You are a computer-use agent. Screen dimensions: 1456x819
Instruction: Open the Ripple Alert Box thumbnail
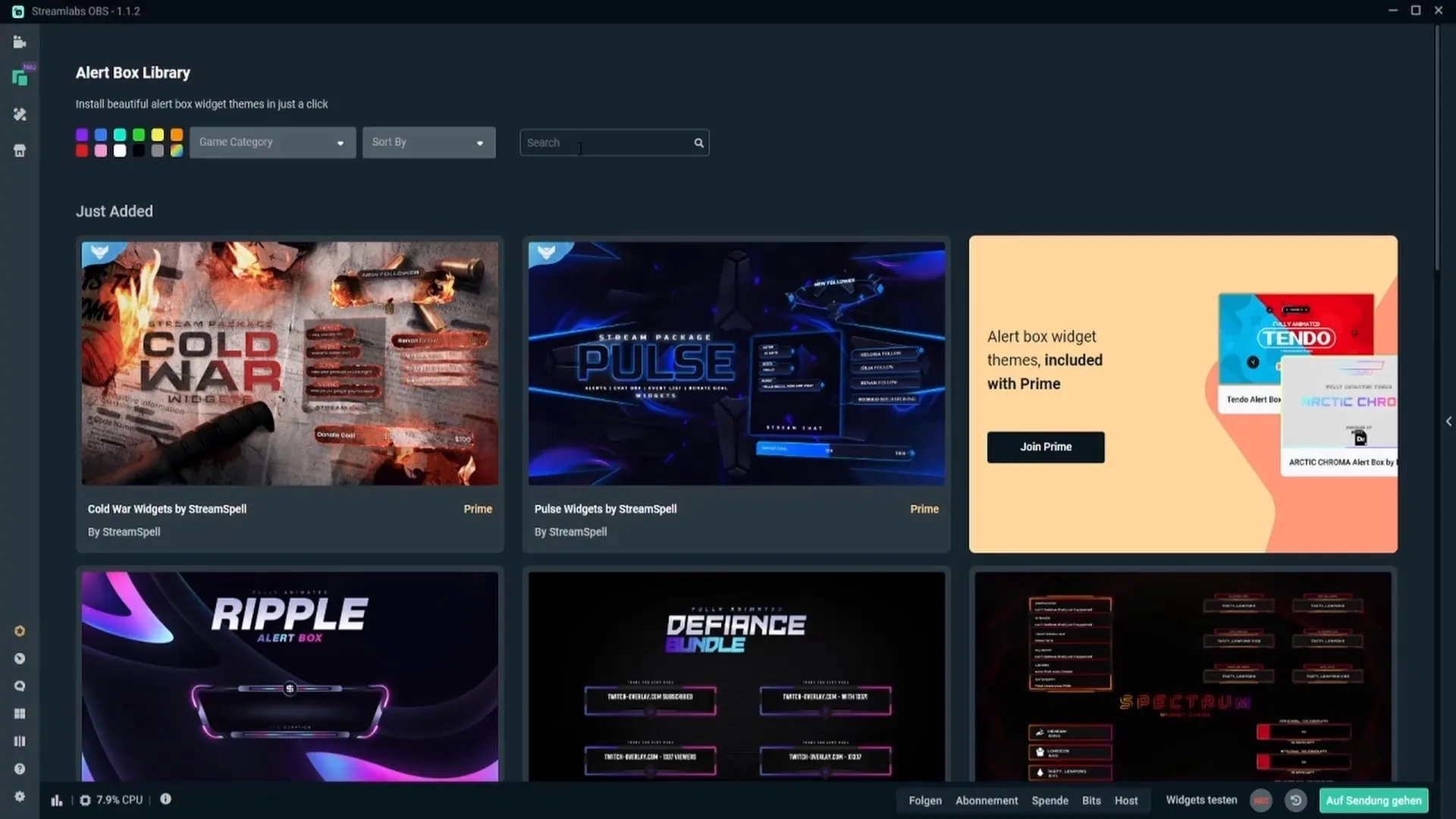click(x=290, y=676)
